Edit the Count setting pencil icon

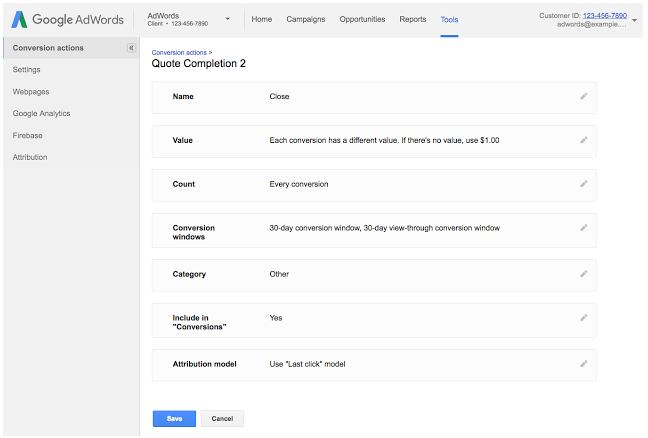pyautogui.click(x=584, y=184)
